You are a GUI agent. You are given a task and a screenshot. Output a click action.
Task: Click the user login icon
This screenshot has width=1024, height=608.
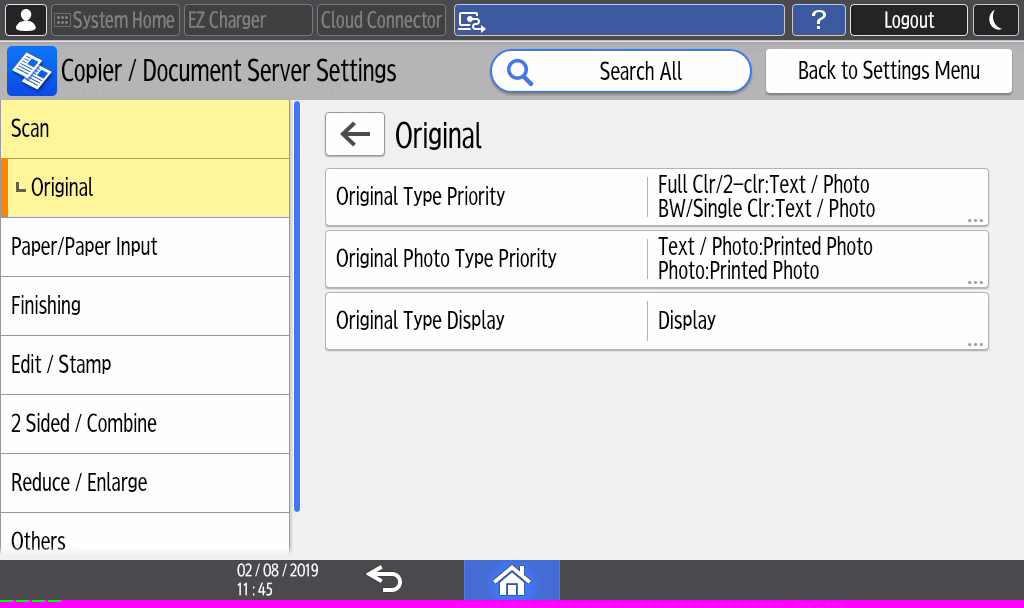[25, 20]
